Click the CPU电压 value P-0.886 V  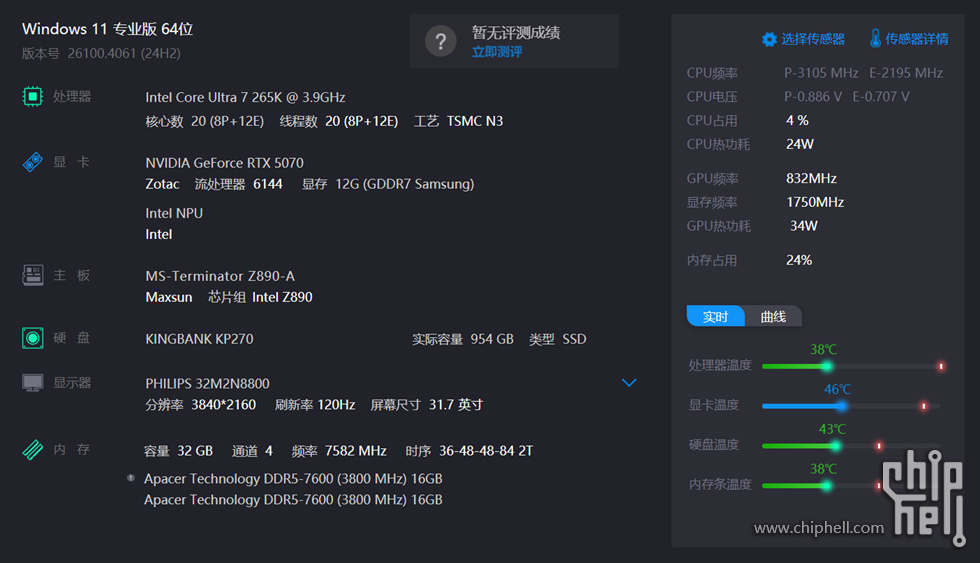click(x=813, y=97)
